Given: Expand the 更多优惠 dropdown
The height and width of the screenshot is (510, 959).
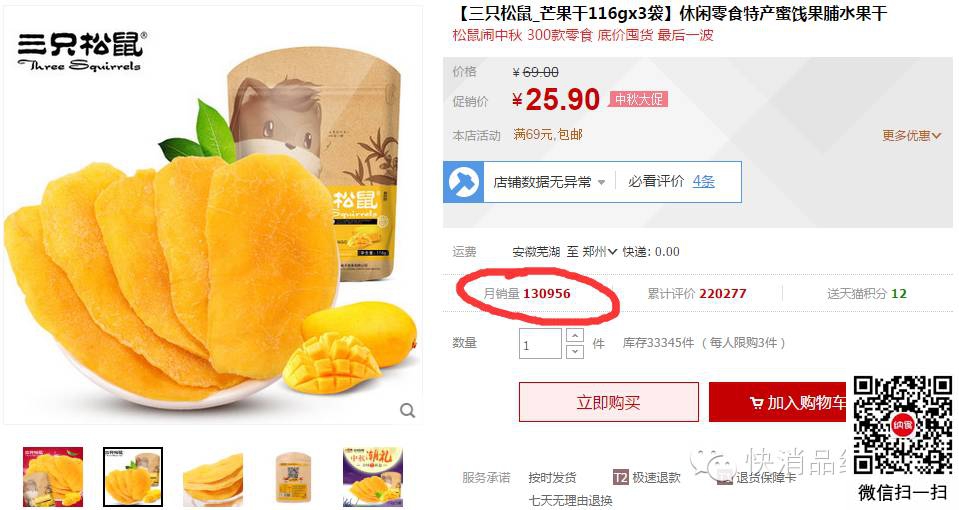Looking at the screenshot, I should coord(911,136).
